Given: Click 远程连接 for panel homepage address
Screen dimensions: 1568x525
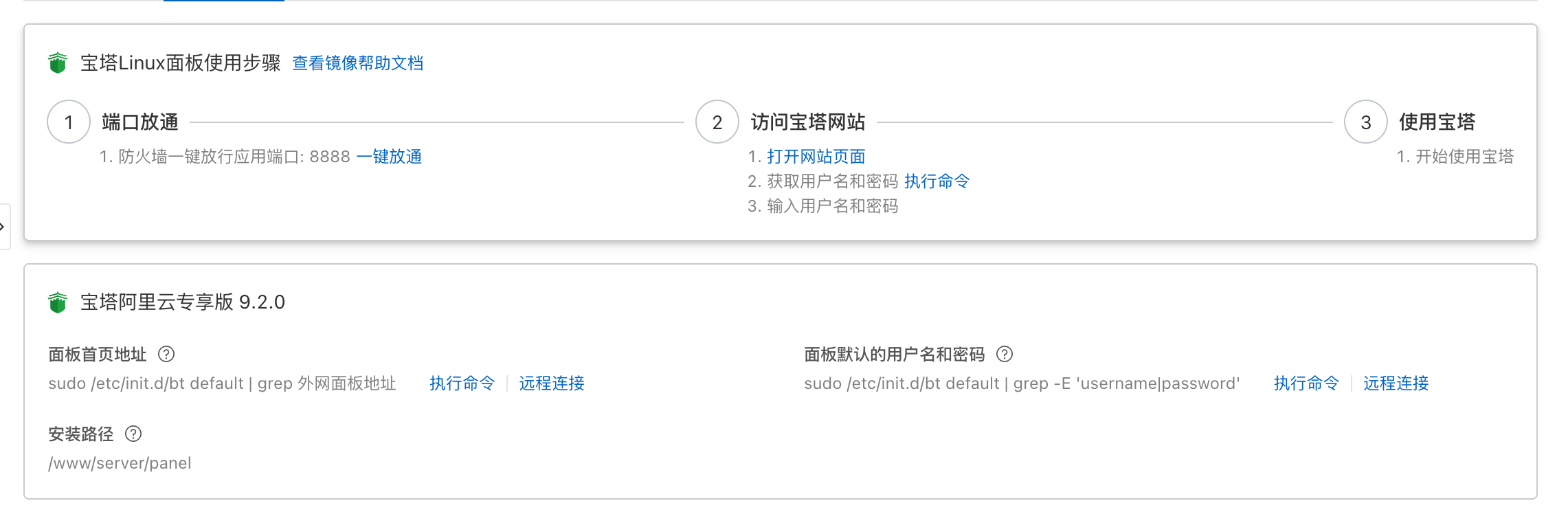Looking at the screenshot, I should coord(551,383).
